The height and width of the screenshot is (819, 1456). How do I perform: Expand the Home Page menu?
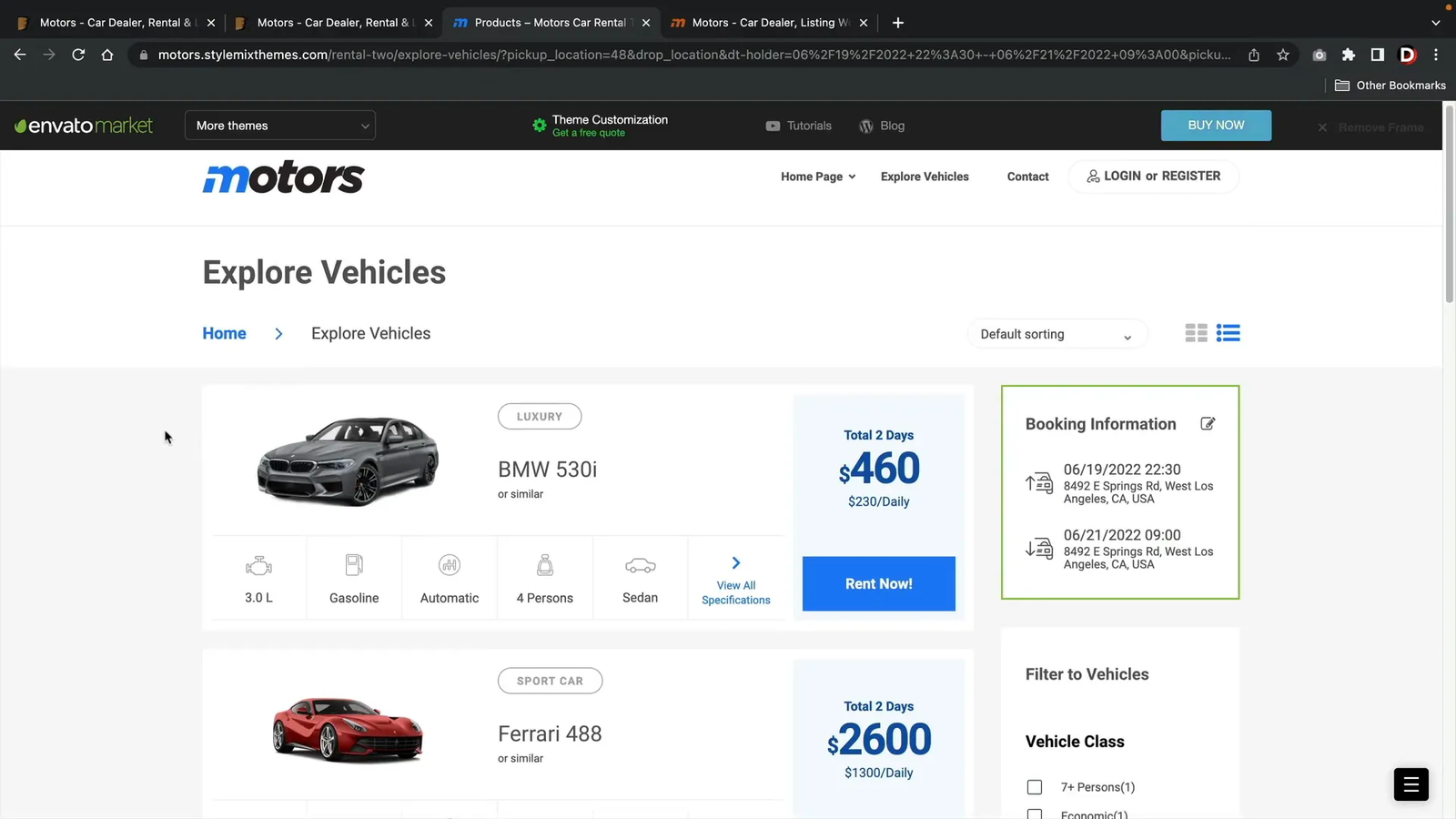[818, 177]
